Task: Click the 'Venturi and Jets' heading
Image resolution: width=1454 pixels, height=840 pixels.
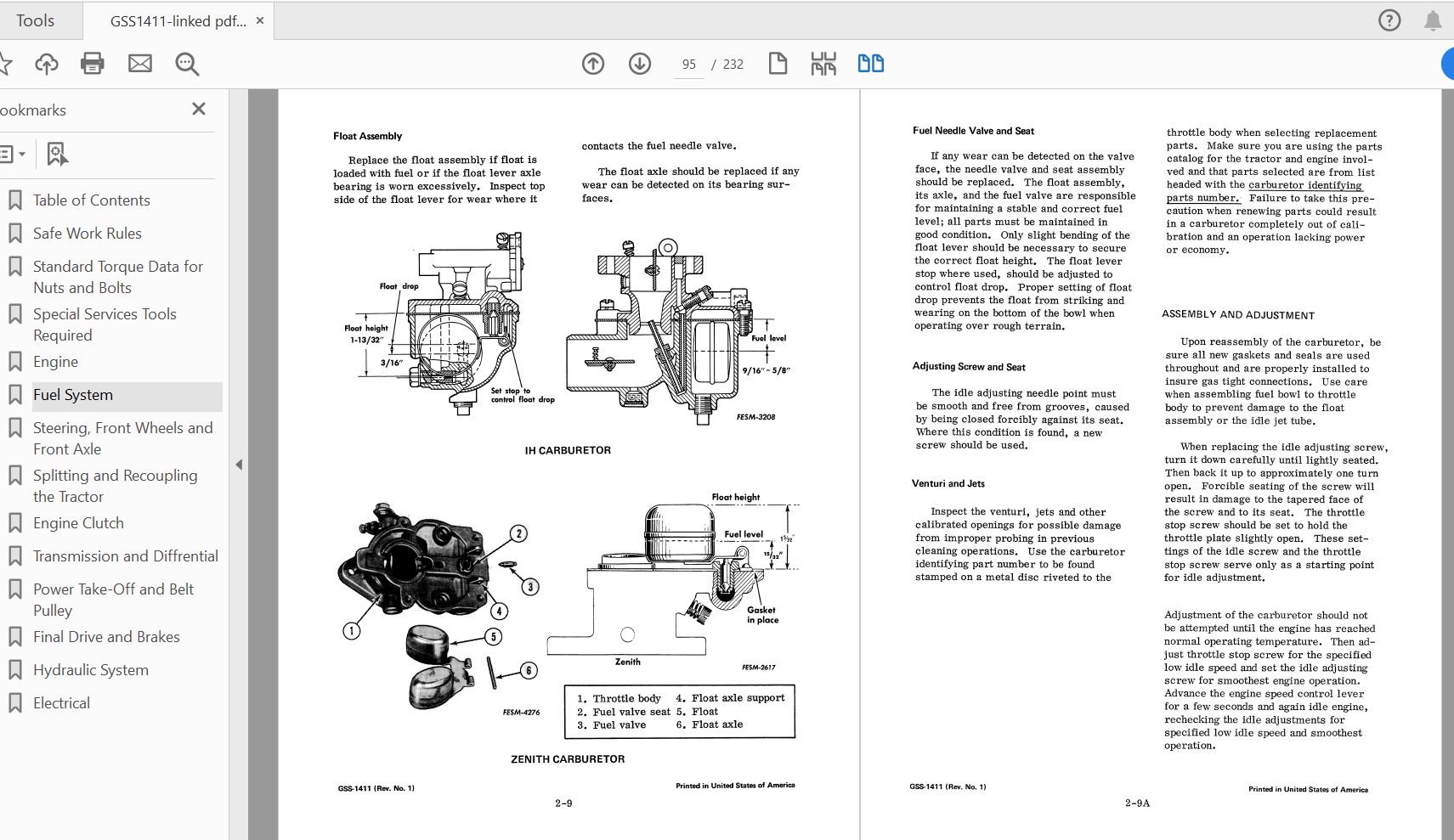Action: [x=948, y=483]
